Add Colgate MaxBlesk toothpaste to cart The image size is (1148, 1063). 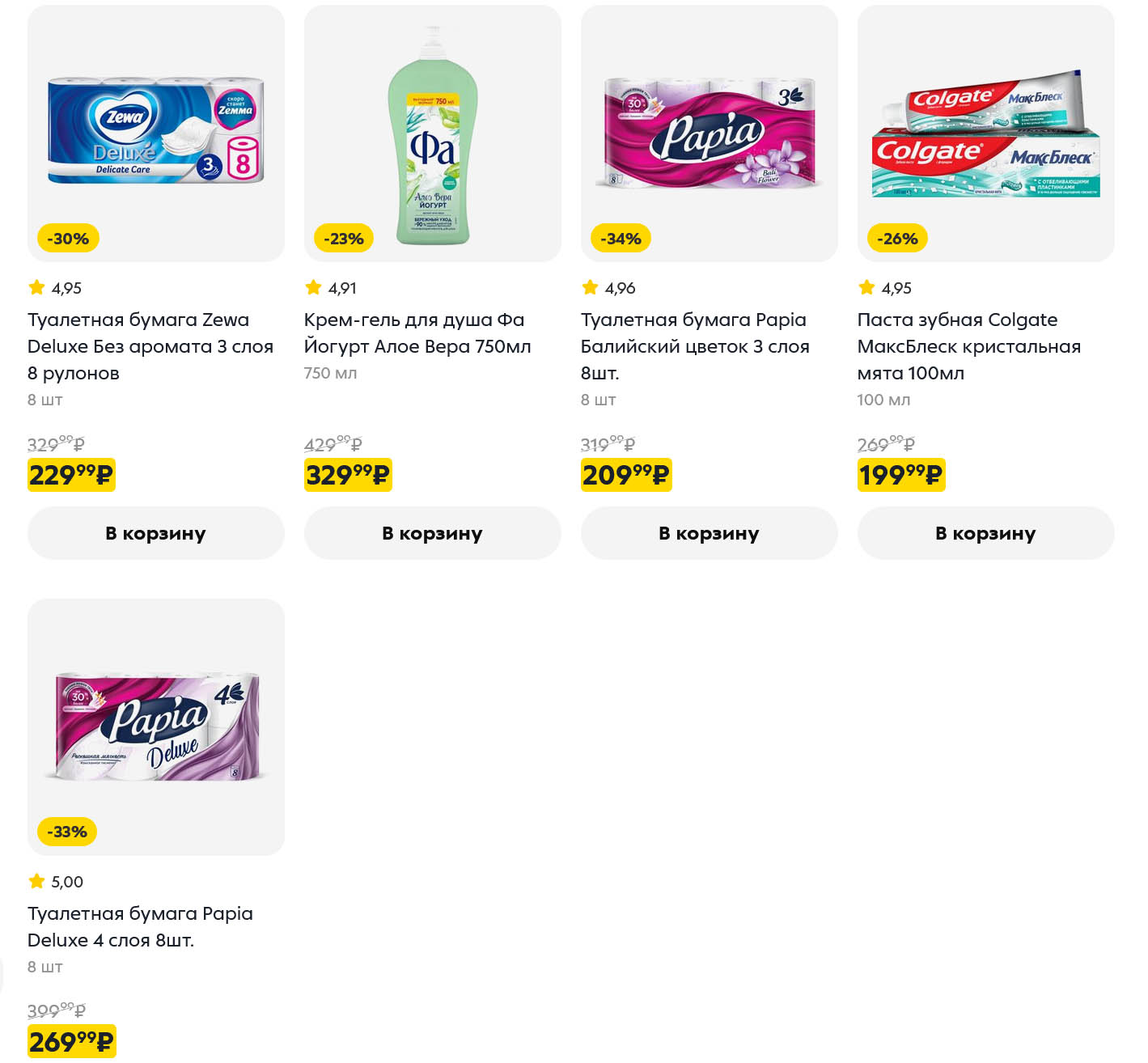point(985,533)
